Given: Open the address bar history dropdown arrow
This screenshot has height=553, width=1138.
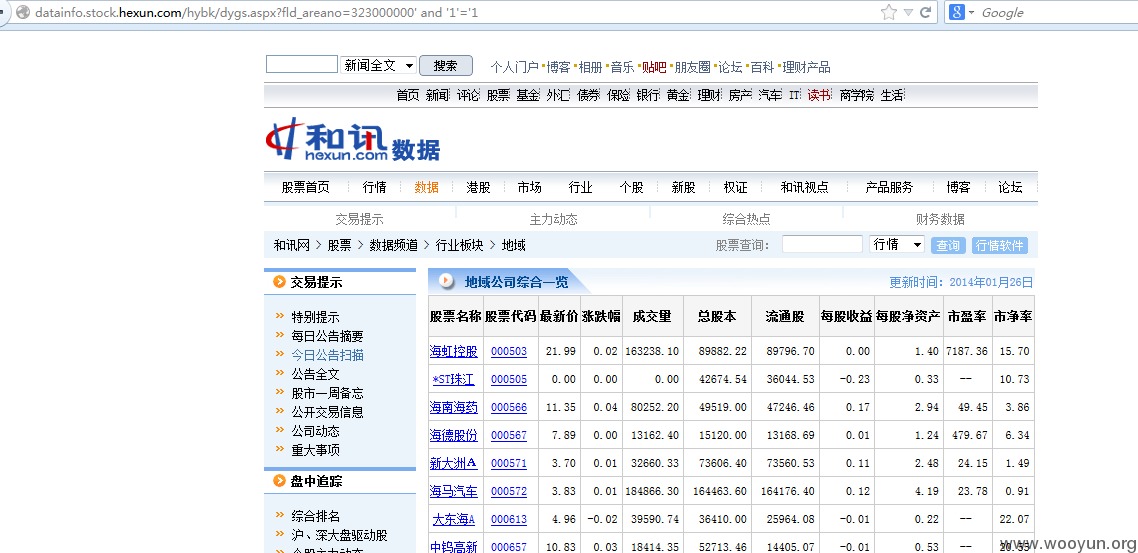Looking at the screenshot, I should 908,13.
